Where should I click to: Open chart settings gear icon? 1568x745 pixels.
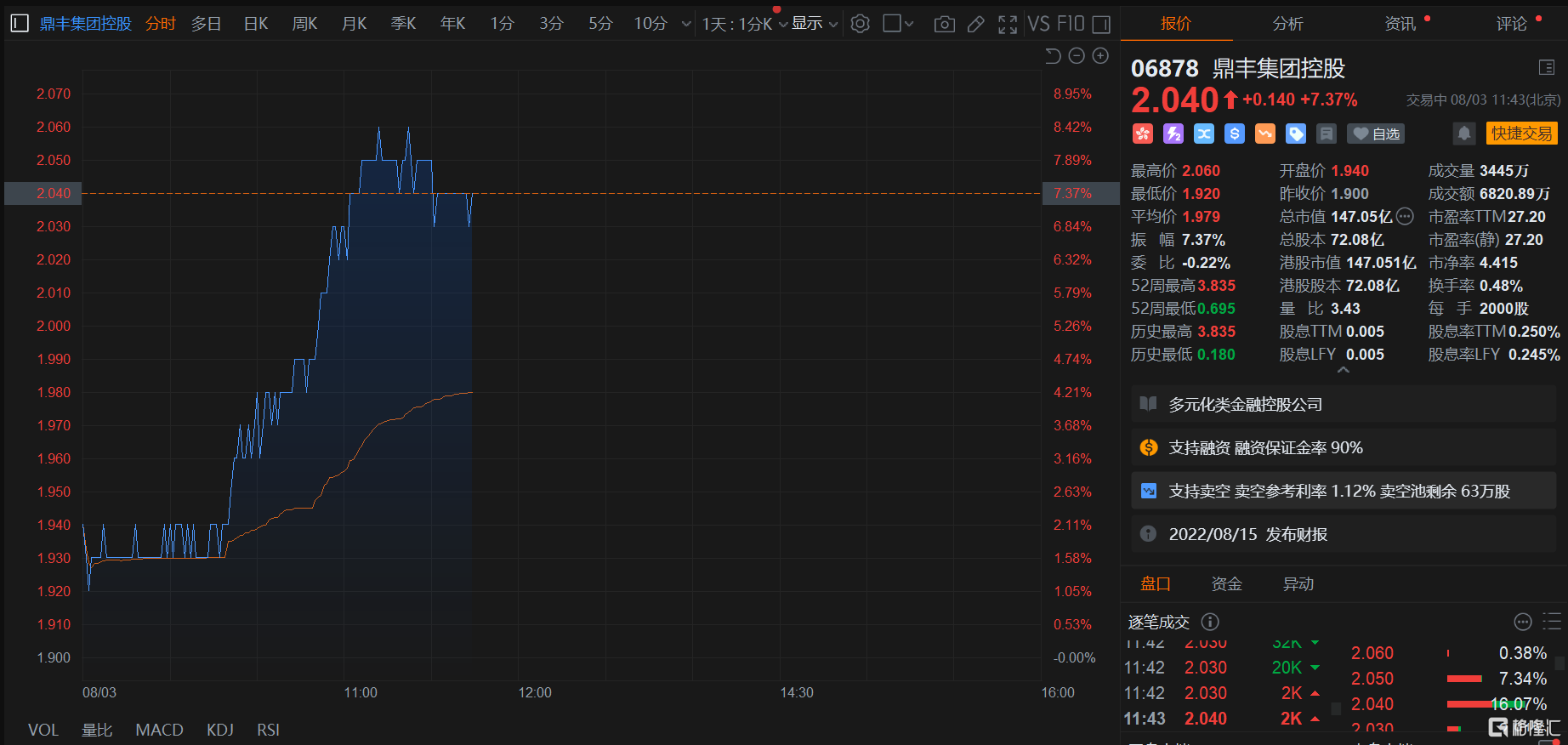(x=861, y=24)
